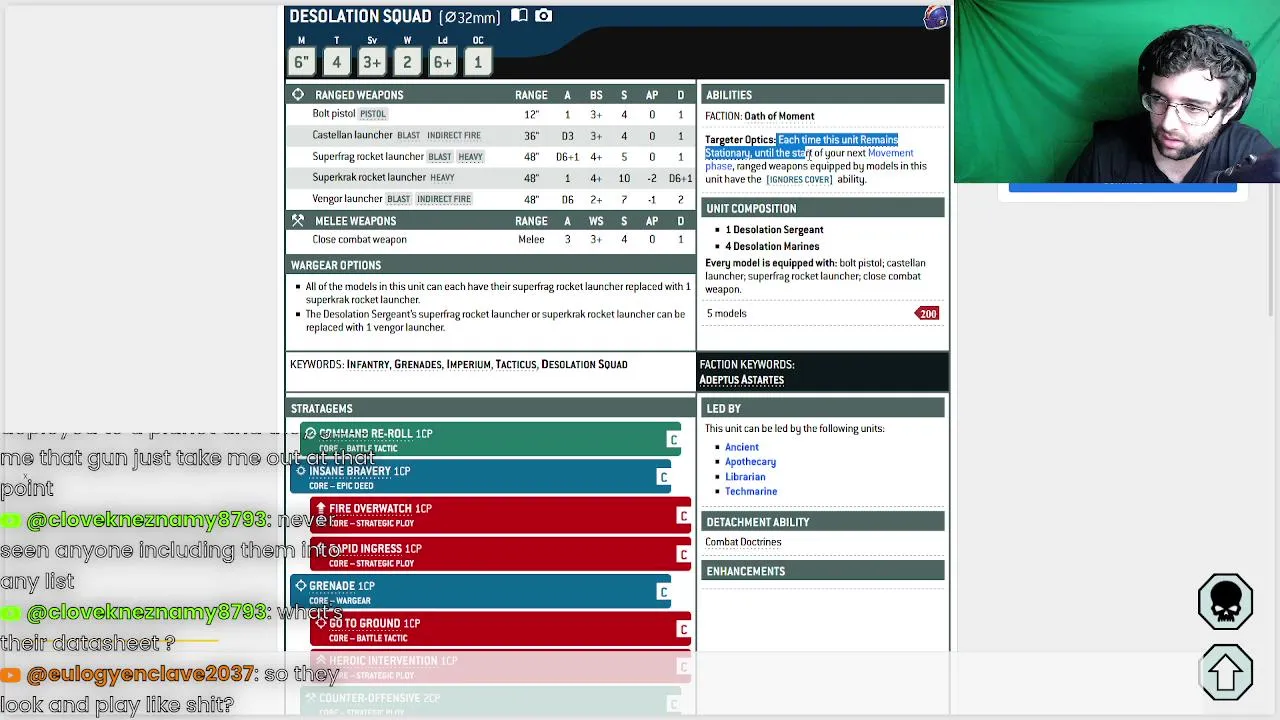Open the Apothecary leader link

point(750,462)
